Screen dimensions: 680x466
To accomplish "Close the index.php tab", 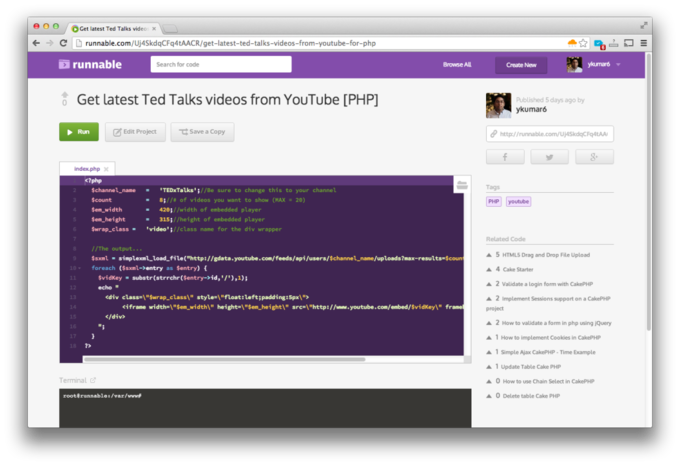I will tap(106, 169).
